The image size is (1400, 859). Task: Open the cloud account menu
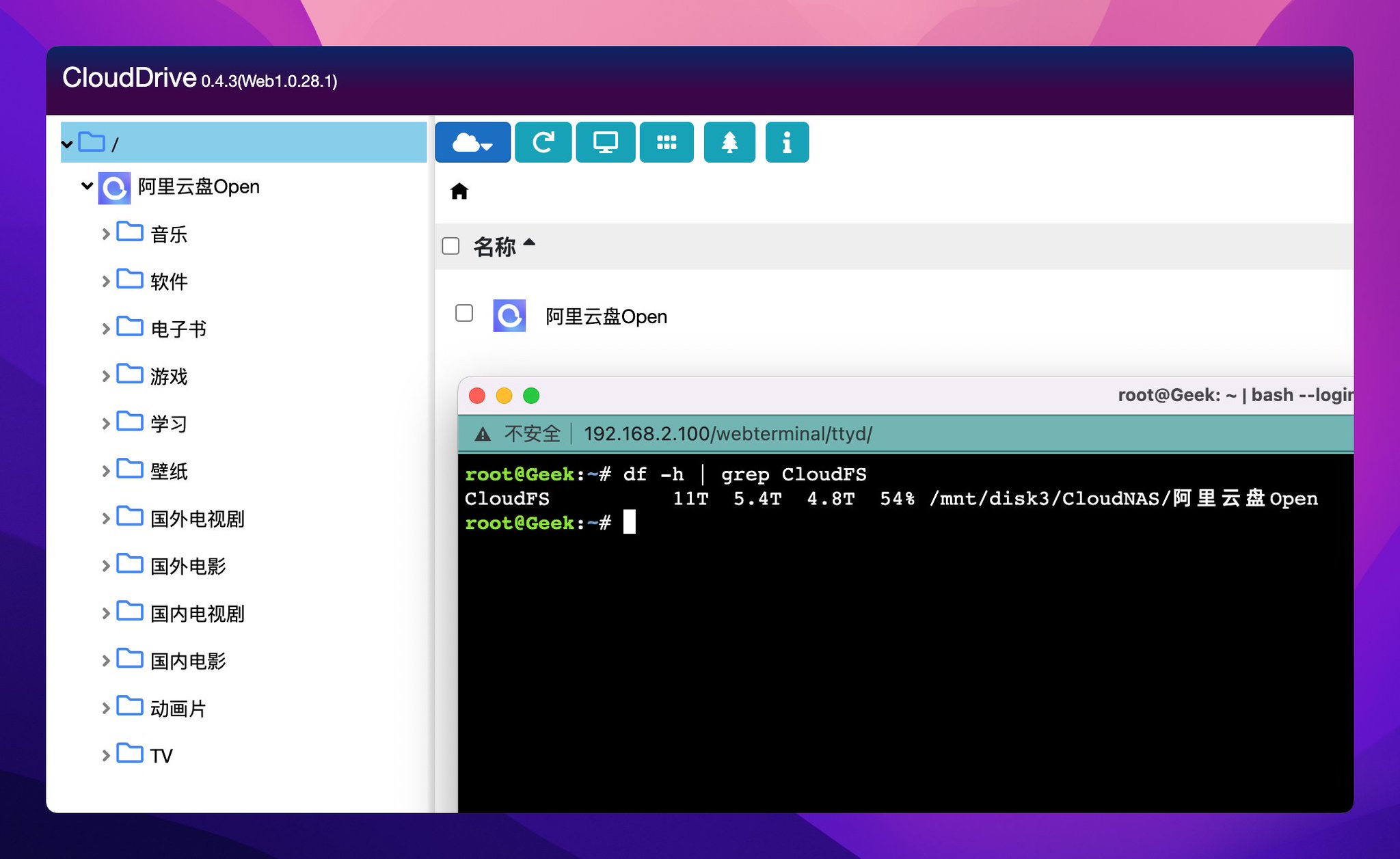[472, 142]
